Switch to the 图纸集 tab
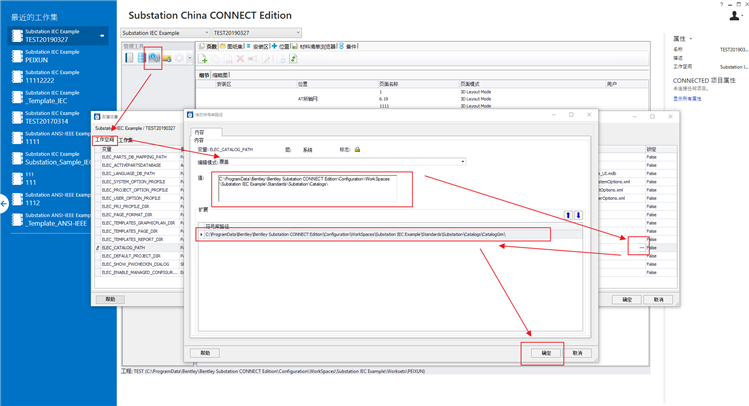Image resolution: width=749 pixels, height=406 pixels. click(231, 46)
